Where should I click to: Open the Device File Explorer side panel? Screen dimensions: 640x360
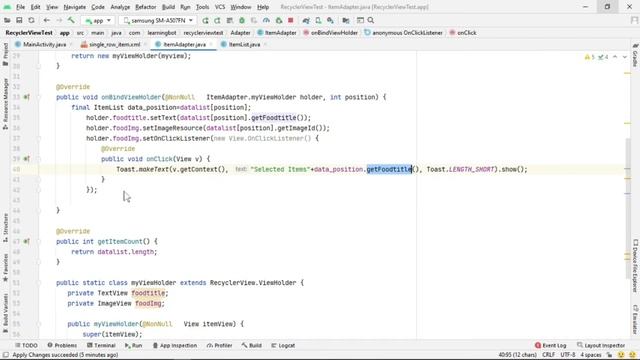[635, 266]
